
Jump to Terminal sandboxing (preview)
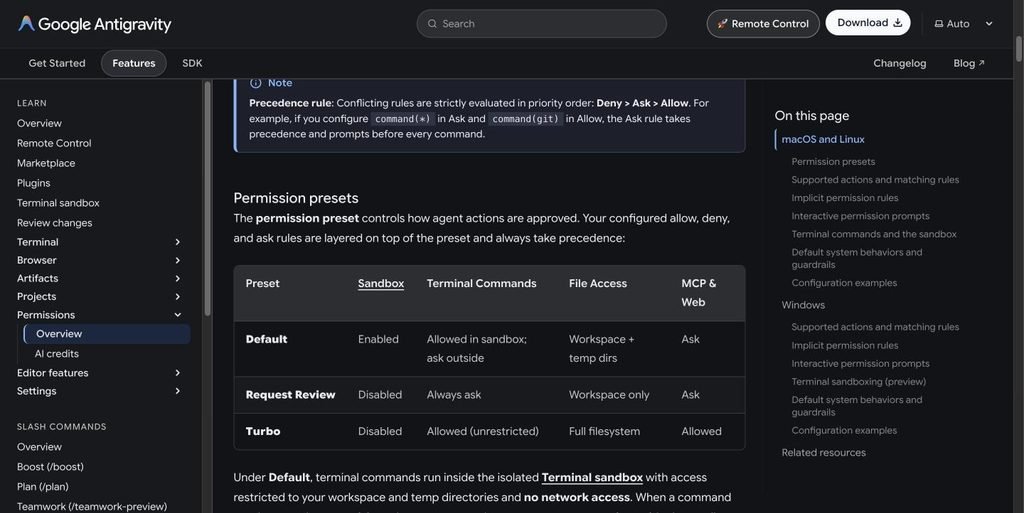coord(858,382)
